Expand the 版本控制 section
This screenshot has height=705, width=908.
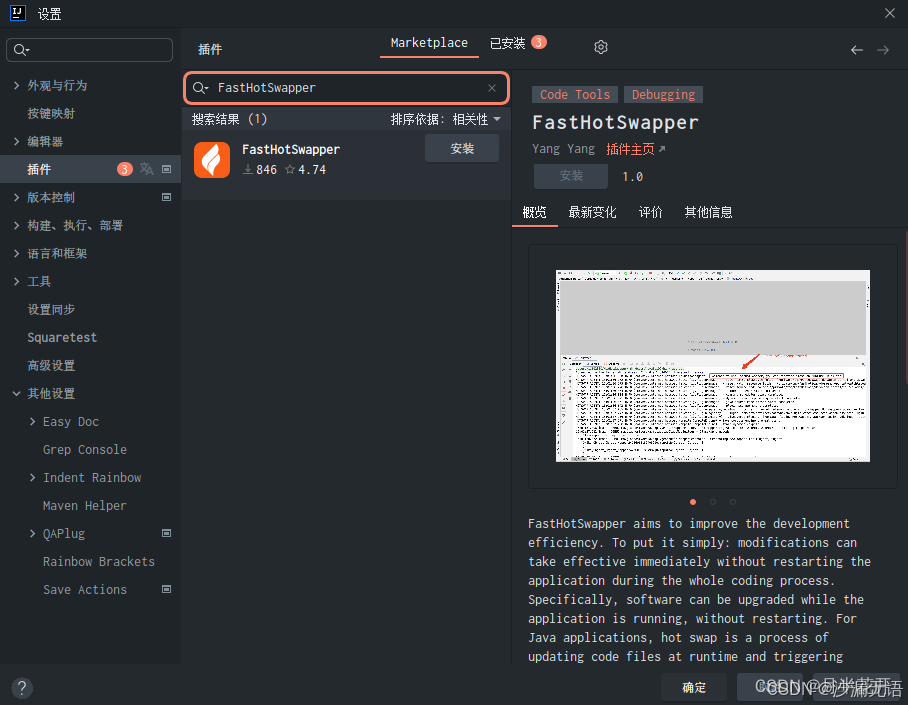[16, 198]
